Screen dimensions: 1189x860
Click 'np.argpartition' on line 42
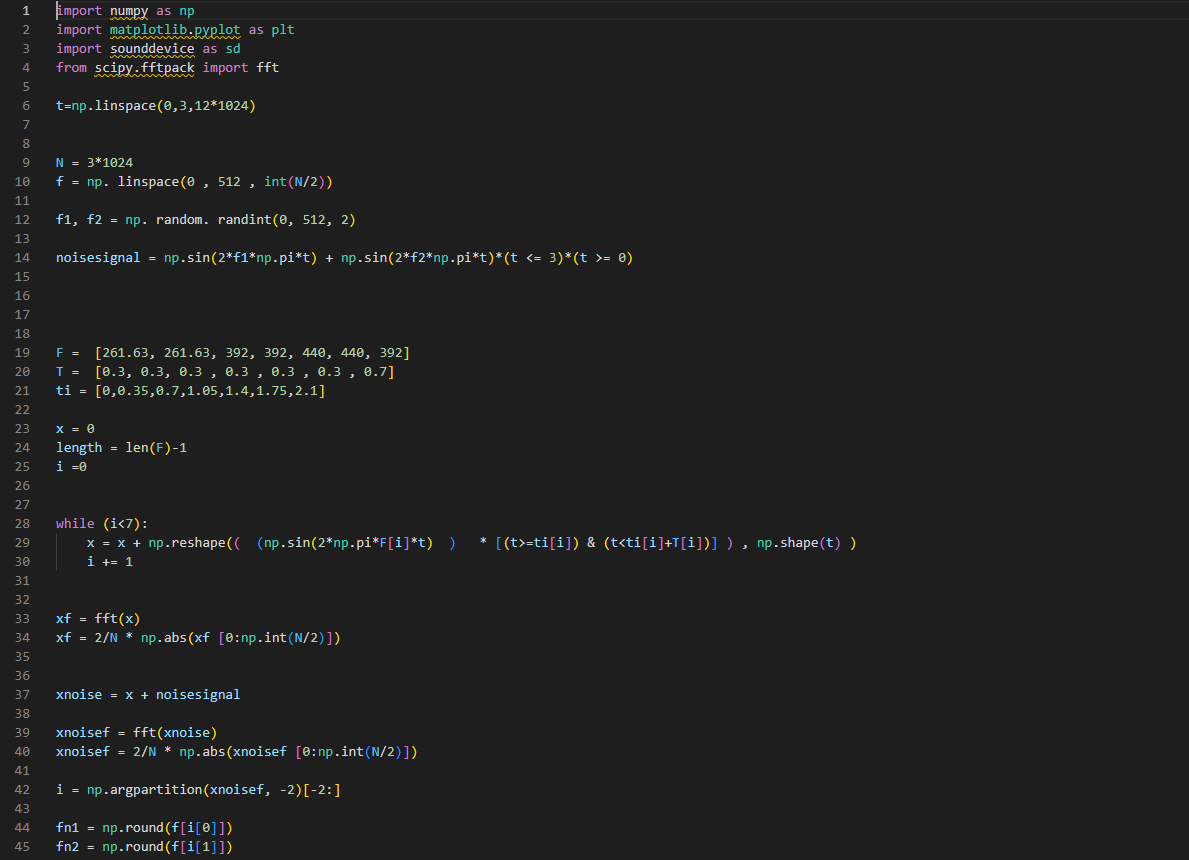point(144,789)
